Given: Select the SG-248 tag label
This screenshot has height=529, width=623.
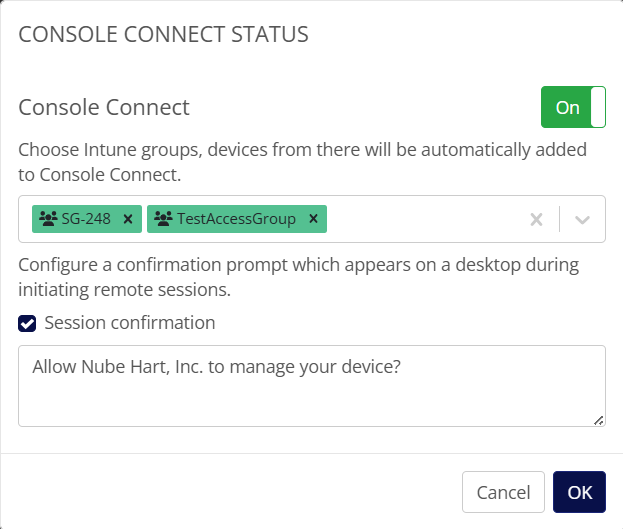Looking at the screenshot, I should tap(86, 219).
